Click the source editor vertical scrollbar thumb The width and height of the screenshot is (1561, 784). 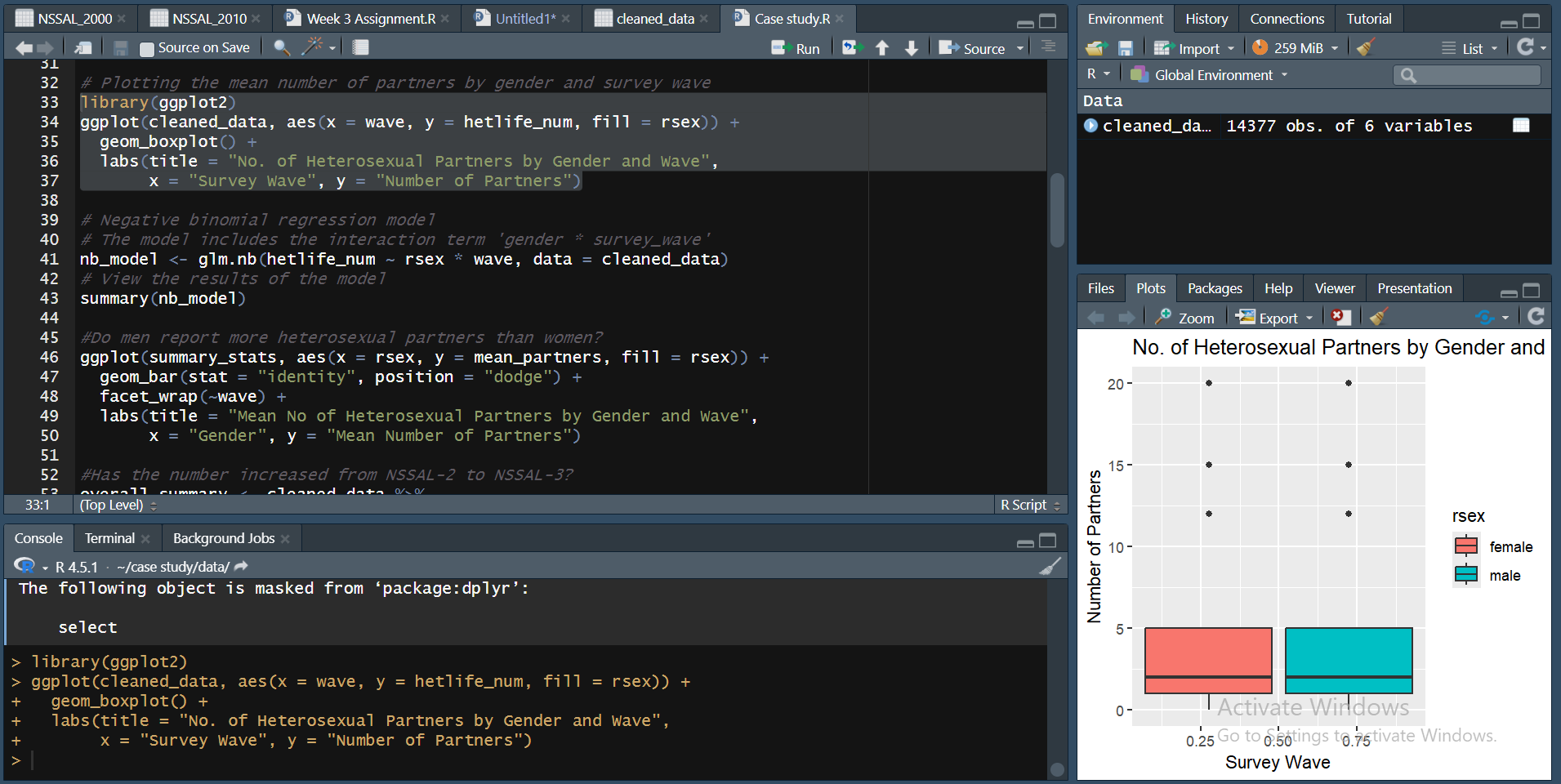pos(1057,209)
